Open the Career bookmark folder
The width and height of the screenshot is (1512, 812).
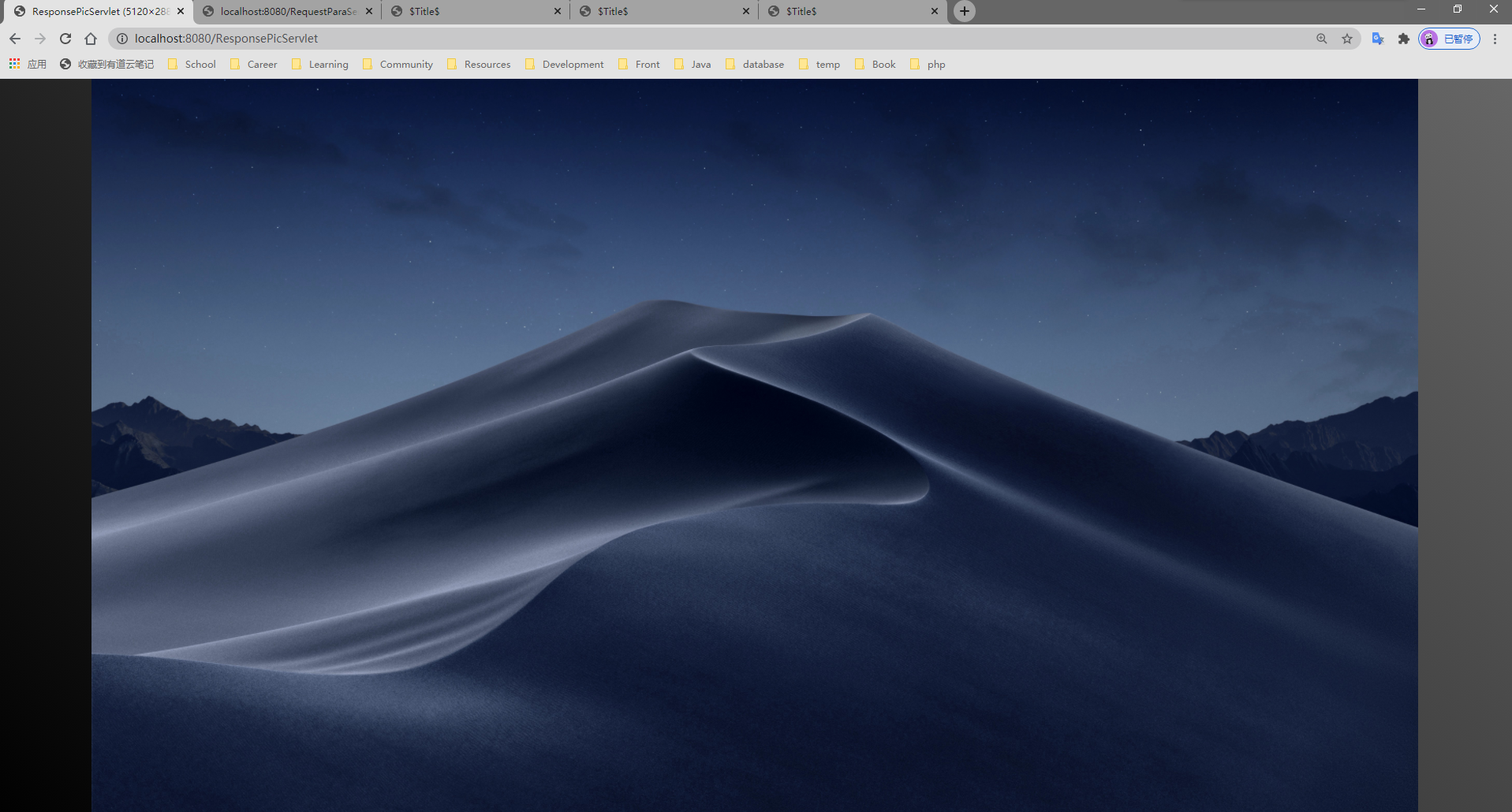pos(254,65)
